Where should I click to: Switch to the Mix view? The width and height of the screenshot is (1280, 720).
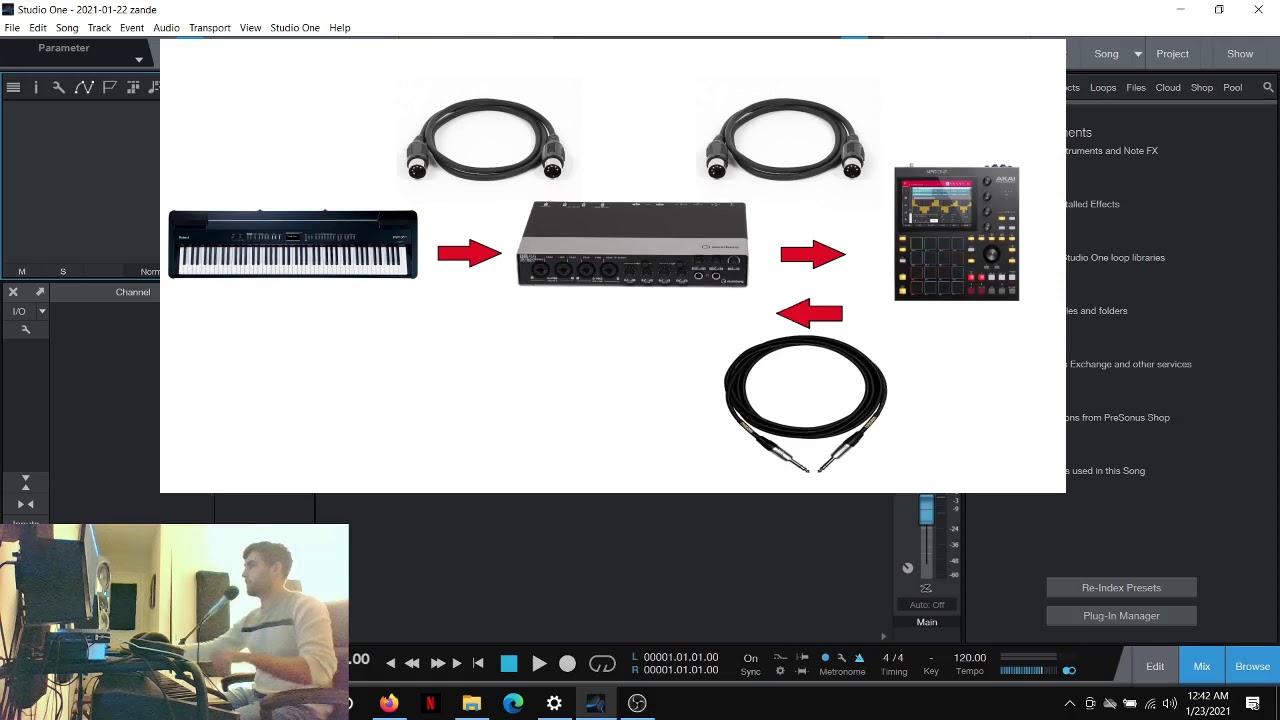[1202, 667]
